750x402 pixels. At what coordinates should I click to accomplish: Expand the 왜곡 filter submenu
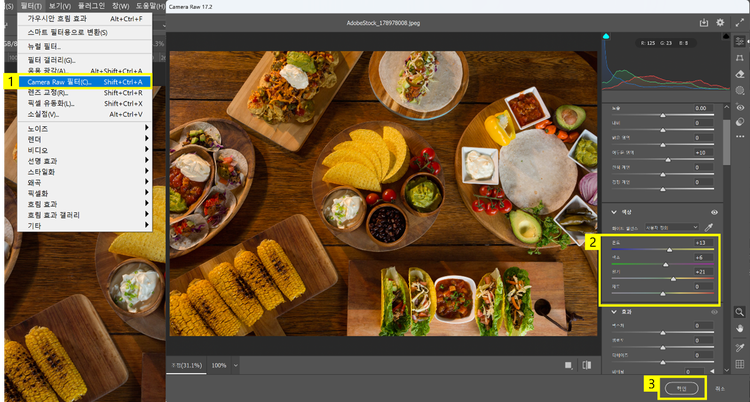coord(85,182)
